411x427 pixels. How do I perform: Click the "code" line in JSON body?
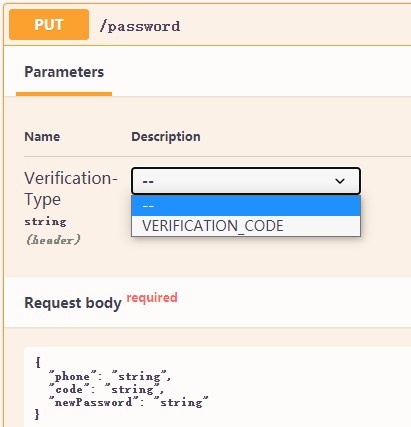point(106,389)
